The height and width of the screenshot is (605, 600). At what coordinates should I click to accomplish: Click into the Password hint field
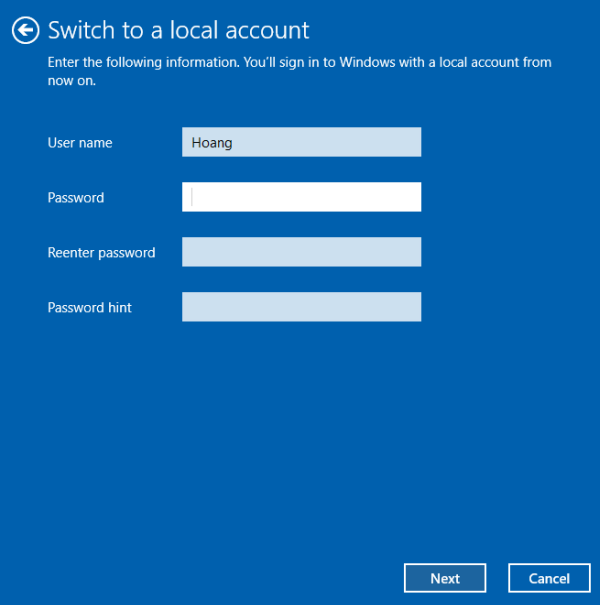tap(301, 307)
